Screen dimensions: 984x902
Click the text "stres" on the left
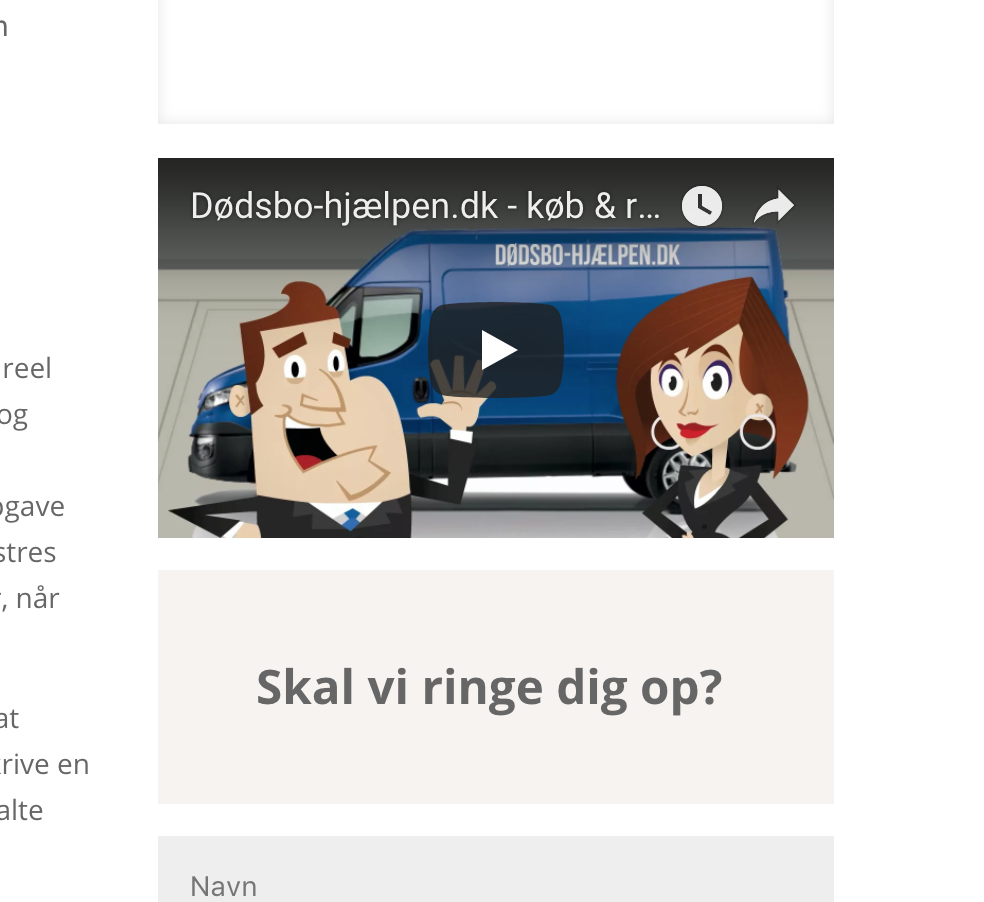(x=28, y=553)
